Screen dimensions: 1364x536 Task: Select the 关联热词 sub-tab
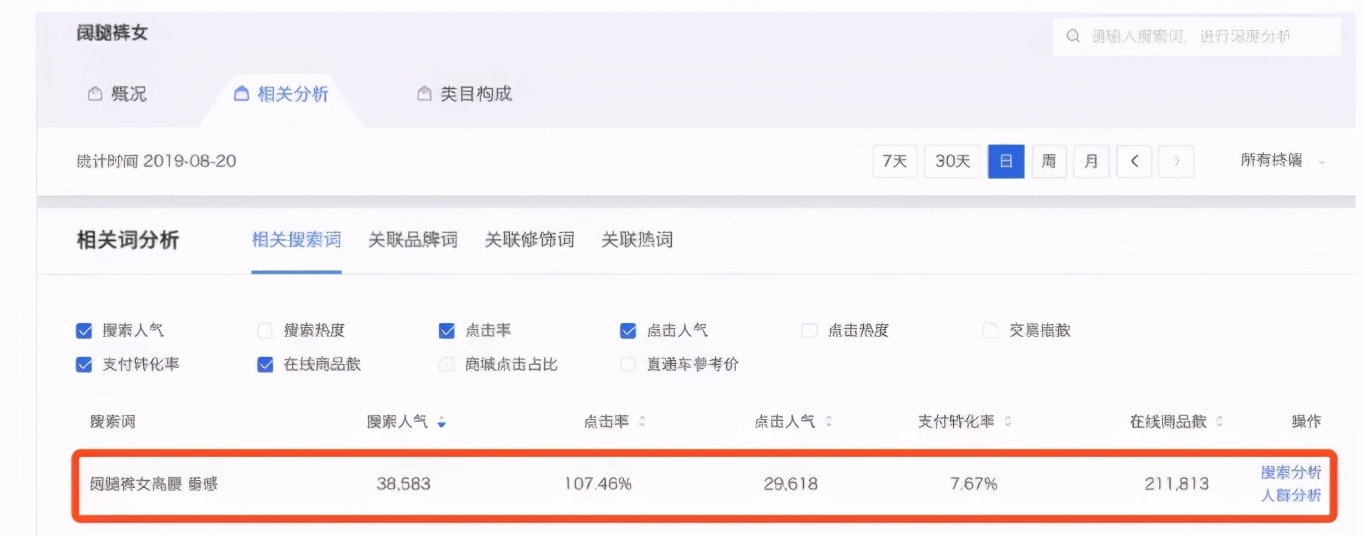tap(637, 240)
